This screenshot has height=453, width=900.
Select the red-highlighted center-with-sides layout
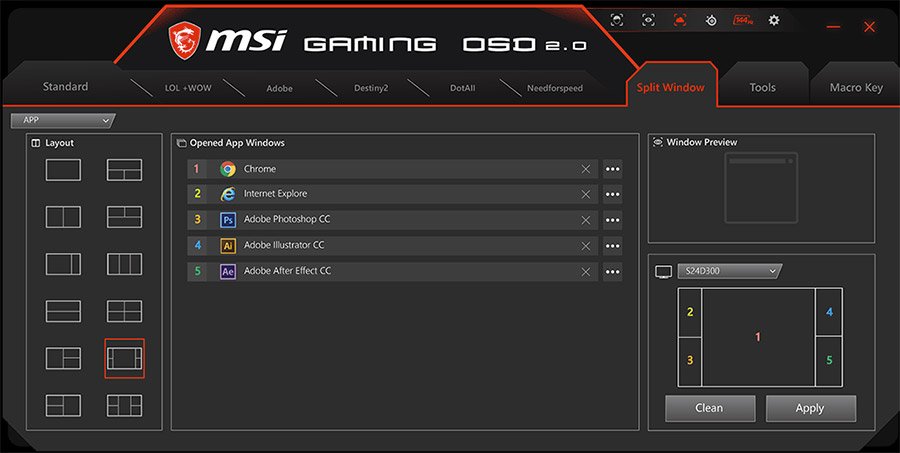pyautogui.click(x=125, y=358)
